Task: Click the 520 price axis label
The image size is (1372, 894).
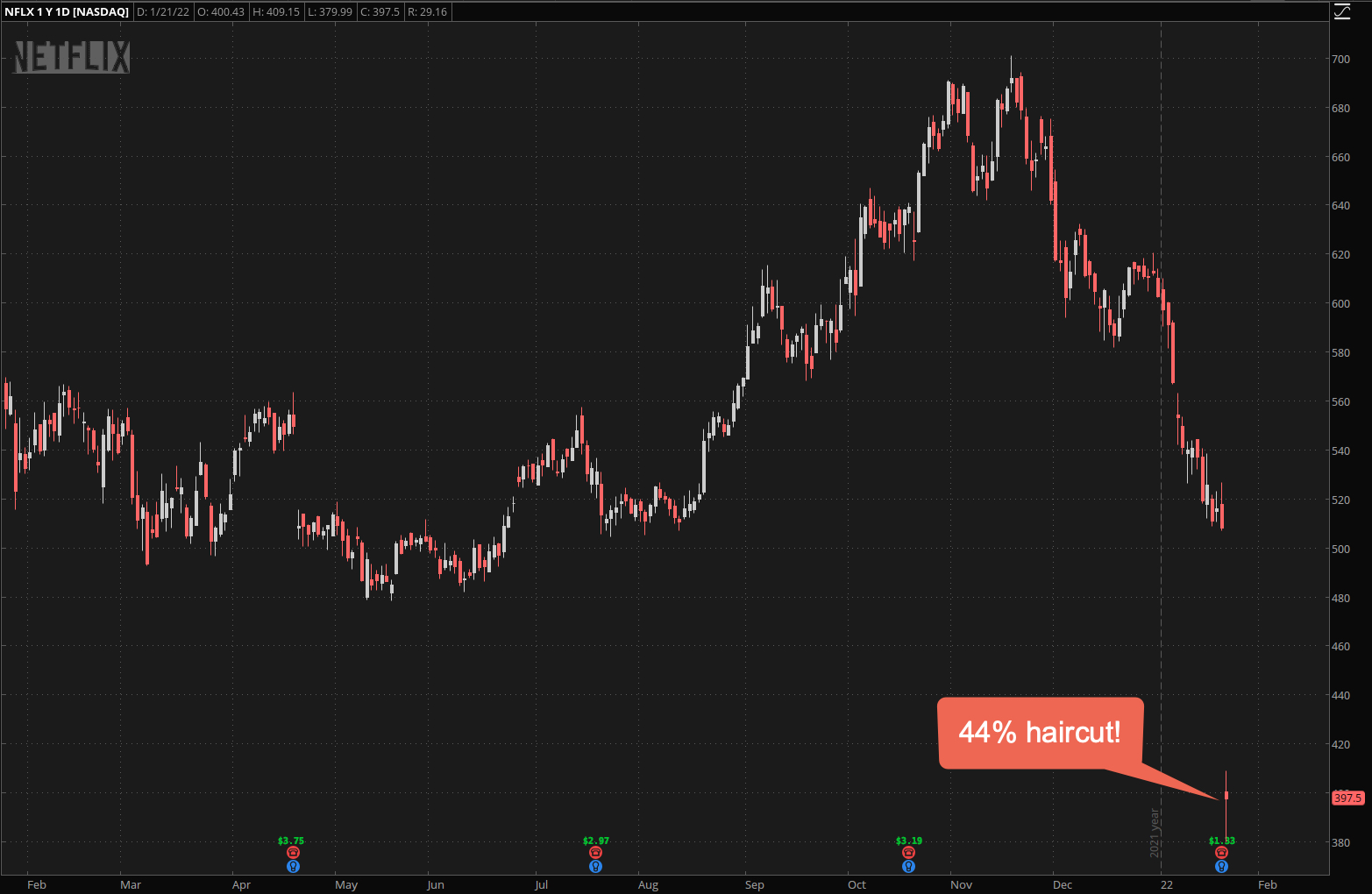Action: coord(1340,500)
